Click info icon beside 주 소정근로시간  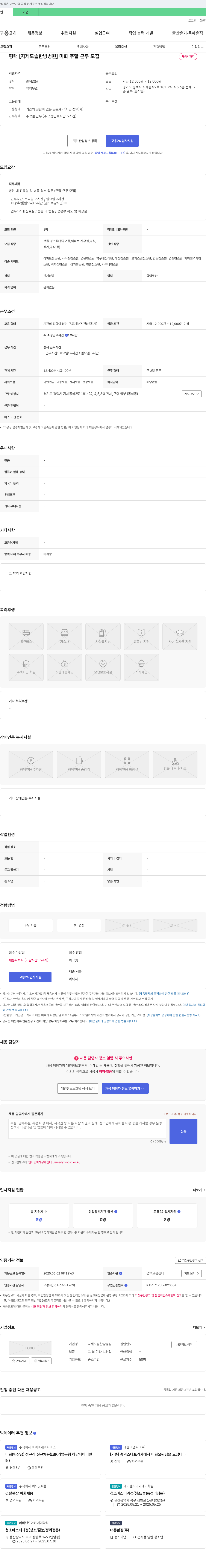click(66, 335)
